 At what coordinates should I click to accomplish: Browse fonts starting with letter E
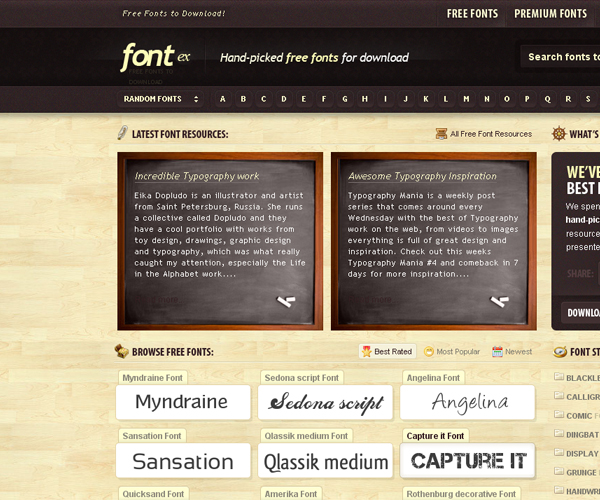304,99
